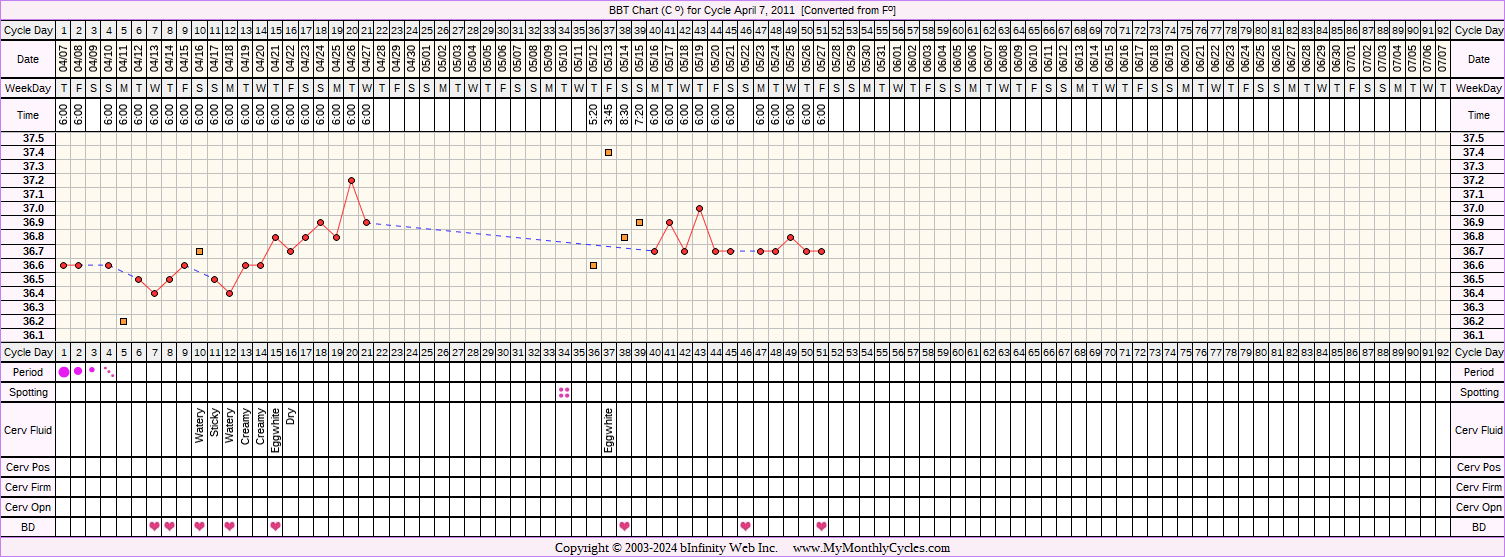Click the Eggwhite entry on cycle day 37
This screenshot has height=557, width=1505.
coord(609,430)
